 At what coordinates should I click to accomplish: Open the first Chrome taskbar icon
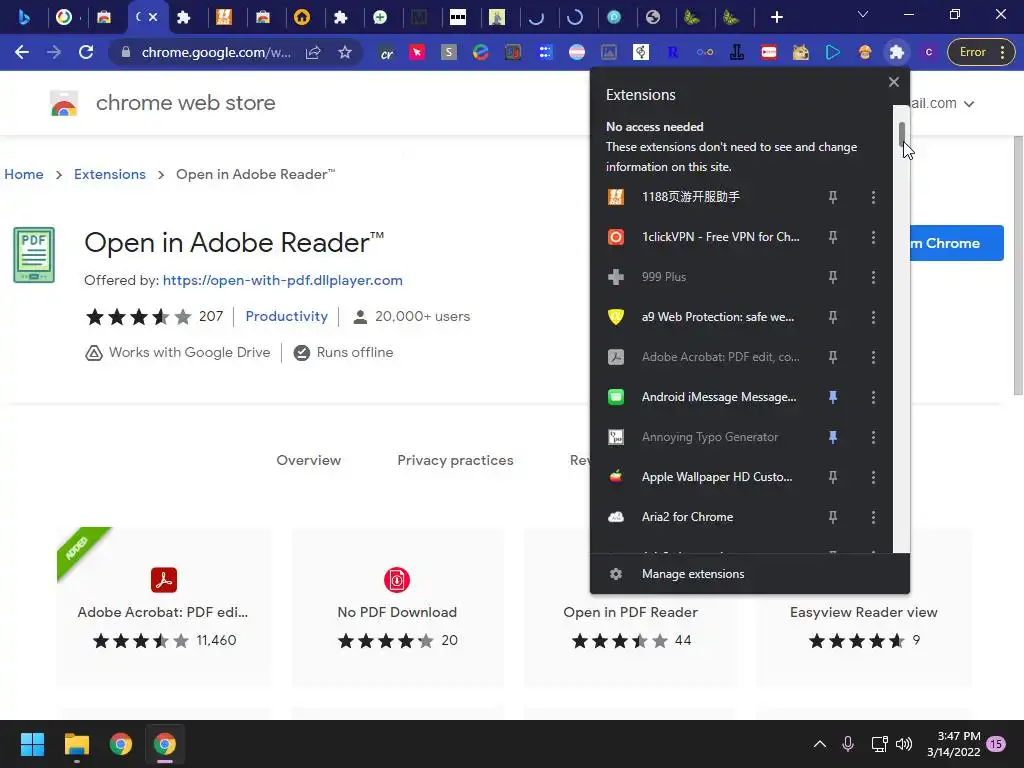click(121, 744)
